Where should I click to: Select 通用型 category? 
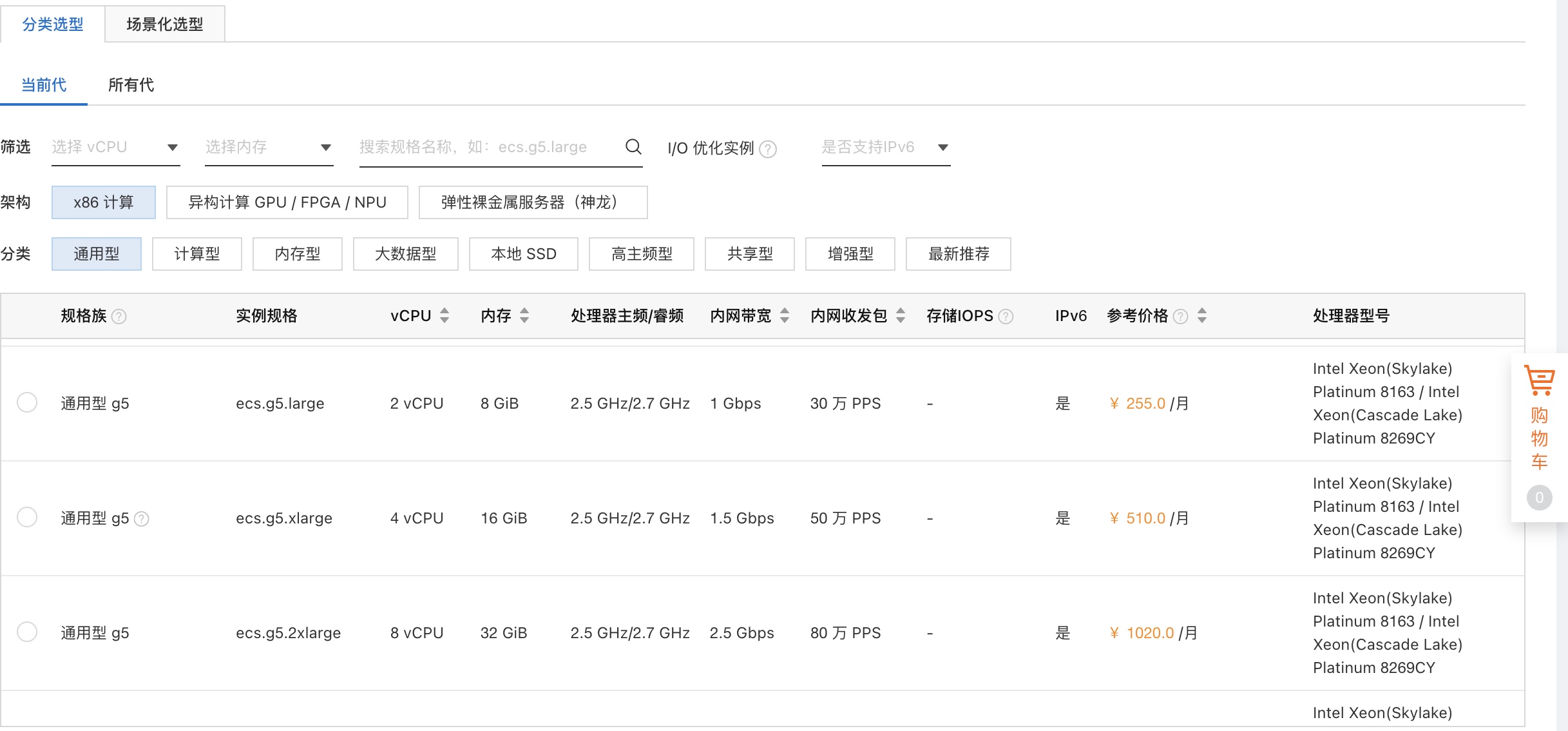(97, 254)
